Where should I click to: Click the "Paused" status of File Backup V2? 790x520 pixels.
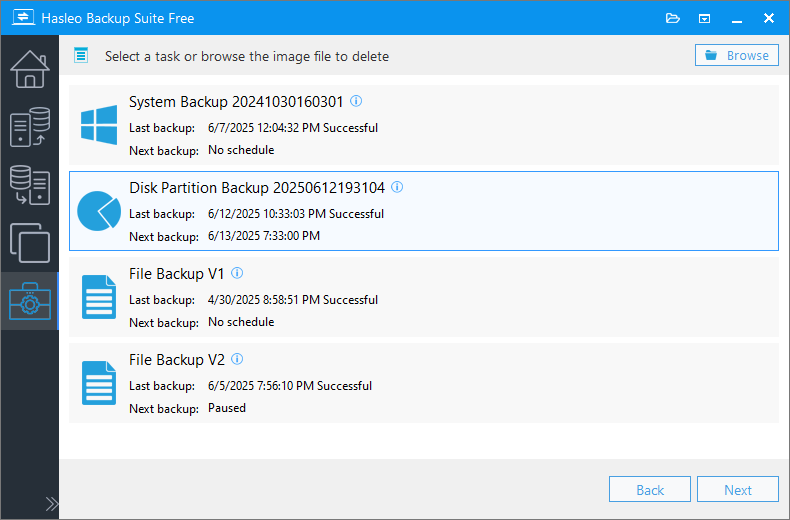click(227, 408)
